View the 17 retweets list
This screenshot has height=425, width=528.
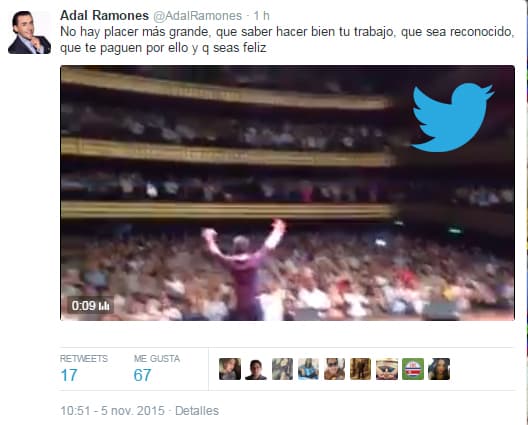(84, 369)
